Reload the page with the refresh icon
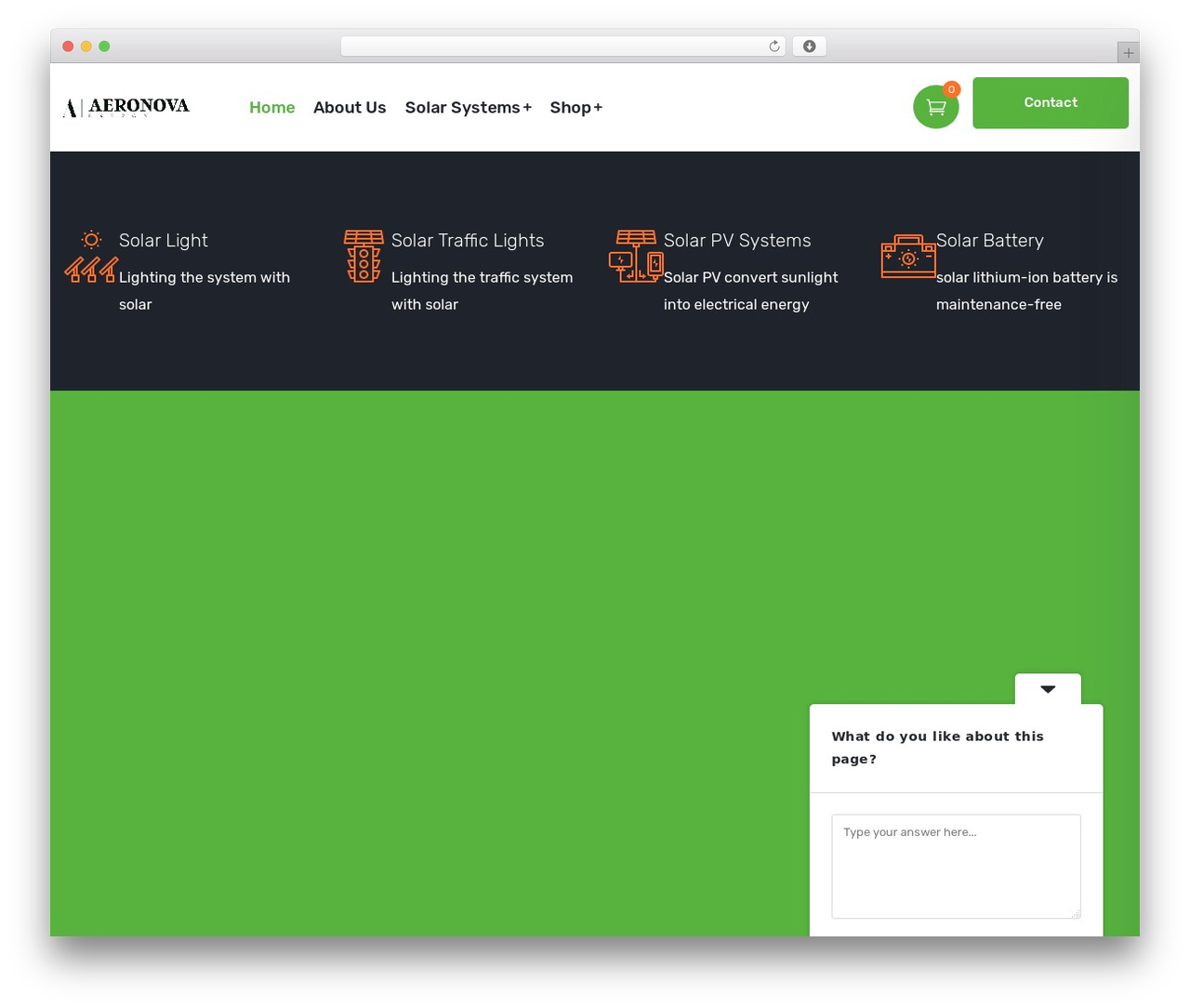The height and width of the screenshot is (1008, 1190). tap(773, 46)
